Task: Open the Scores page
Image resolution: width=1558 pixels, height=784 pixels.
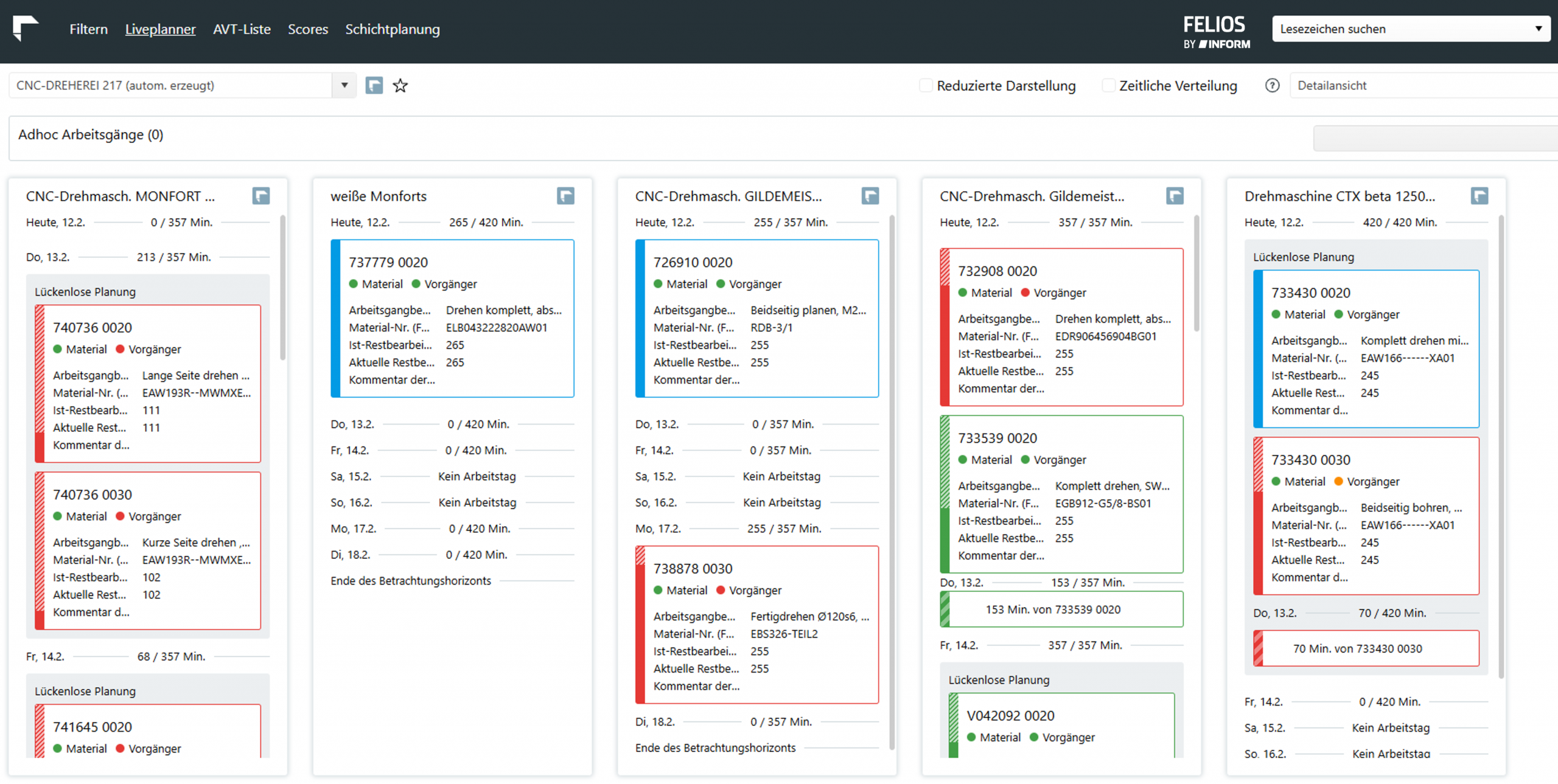Action: tap(308, 29)
